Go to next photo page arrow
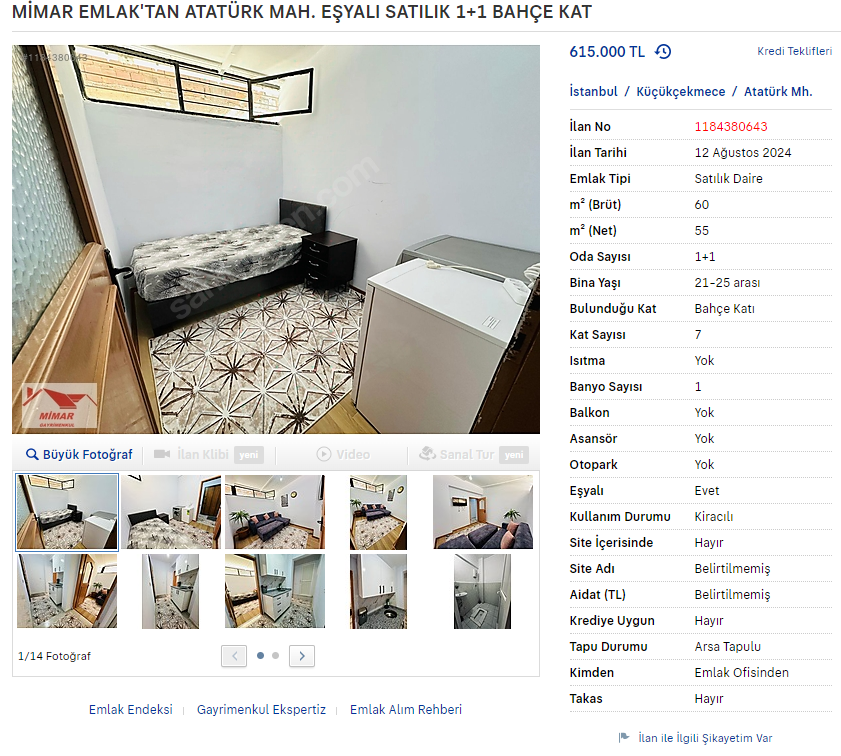 302,656
